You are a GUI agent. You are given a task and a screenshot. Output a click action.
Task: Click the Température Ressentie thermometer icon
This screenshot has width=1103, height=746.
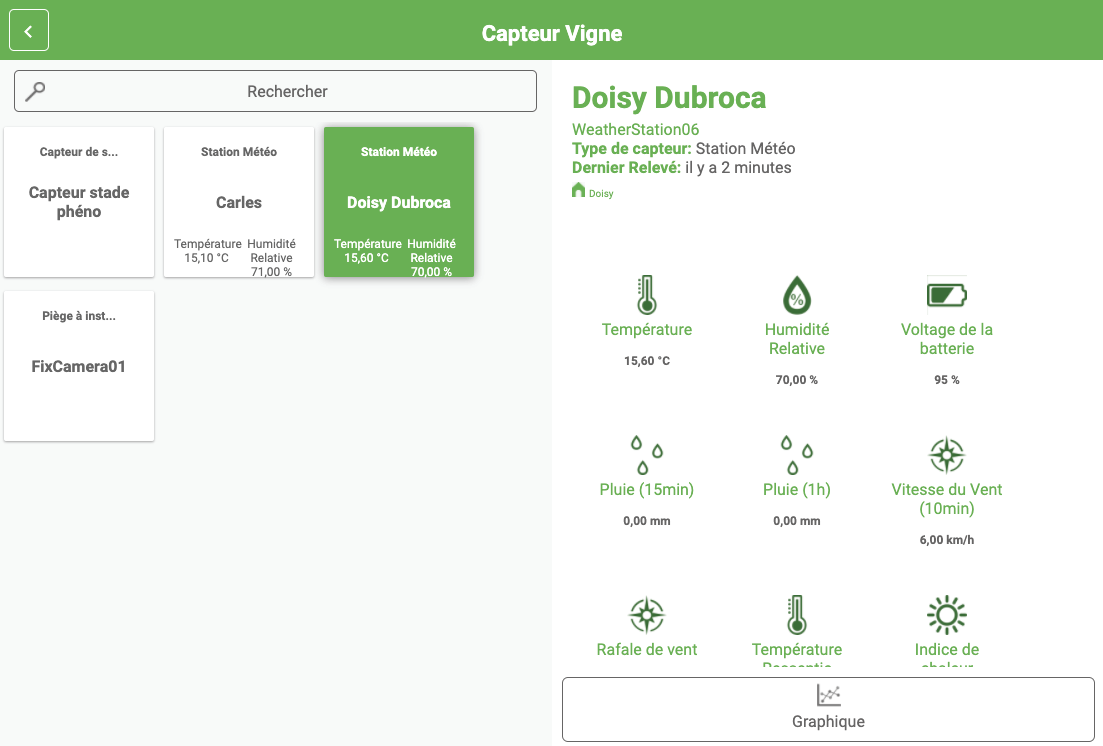coord(796,614)
